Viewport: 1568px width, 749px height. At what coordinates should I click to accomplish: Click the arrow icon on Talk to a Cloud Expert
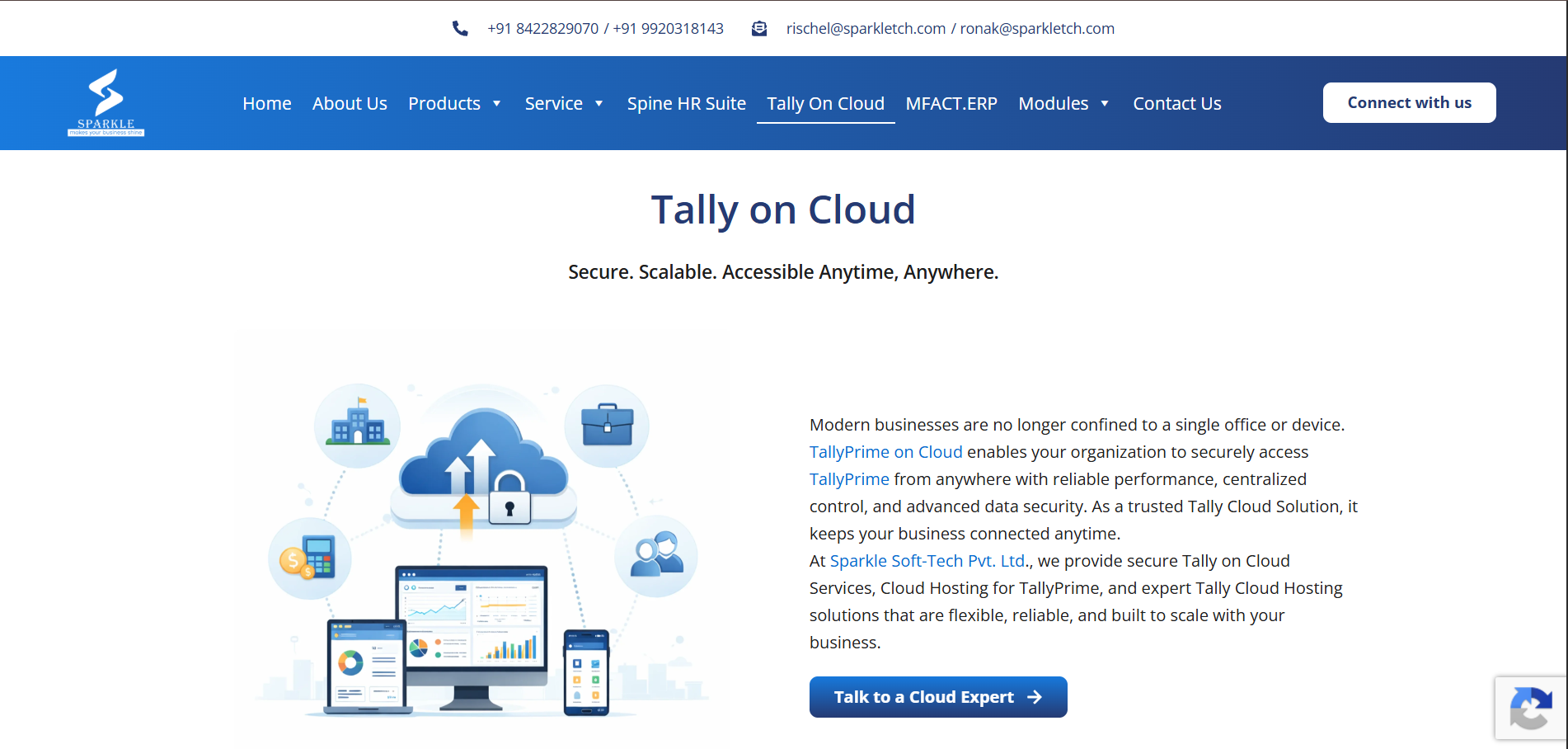[1035, 697]
